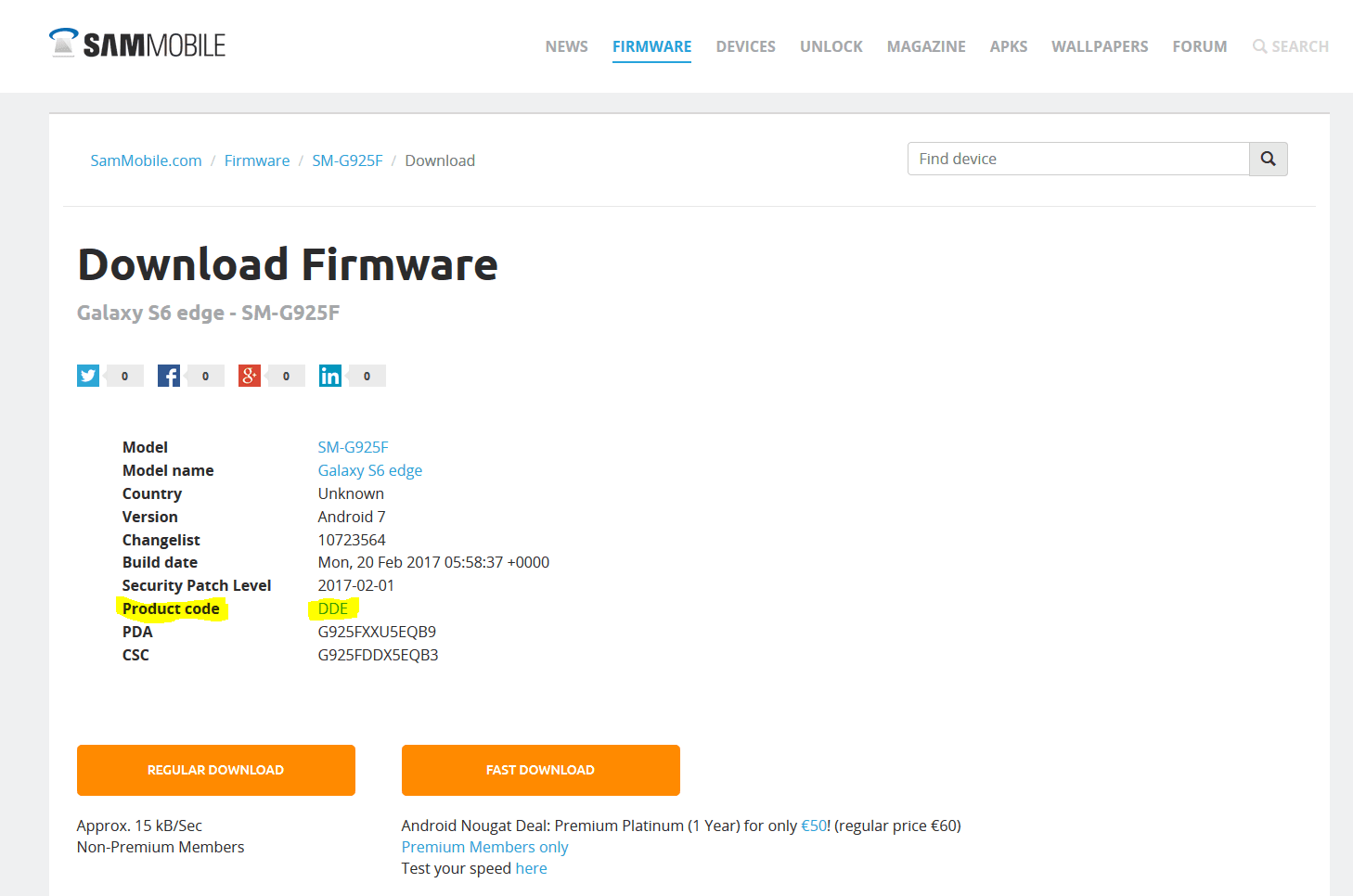Screen dimensions: 1353x896
Task: Open the UNLOCK menu item
Action: pos(831,46)
